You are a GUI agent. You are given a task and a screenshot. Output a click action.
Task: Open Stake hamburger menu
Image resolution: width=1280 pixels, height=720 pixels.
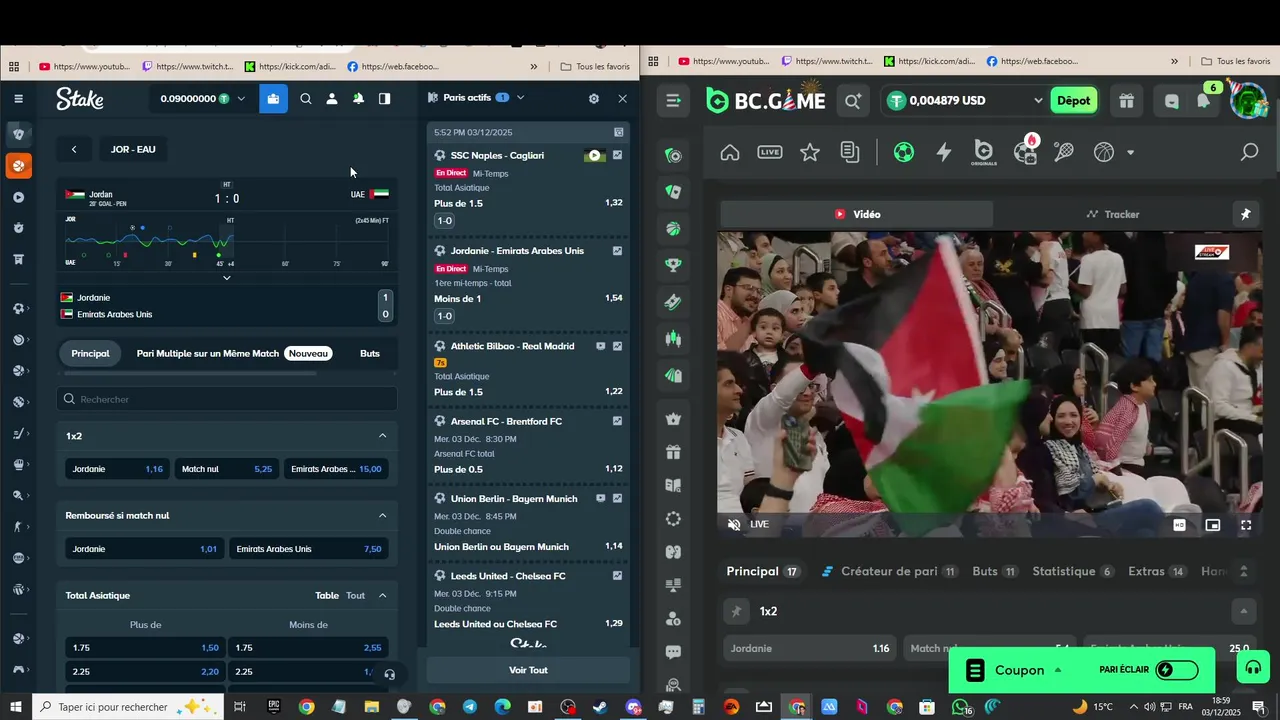point(18,99)
